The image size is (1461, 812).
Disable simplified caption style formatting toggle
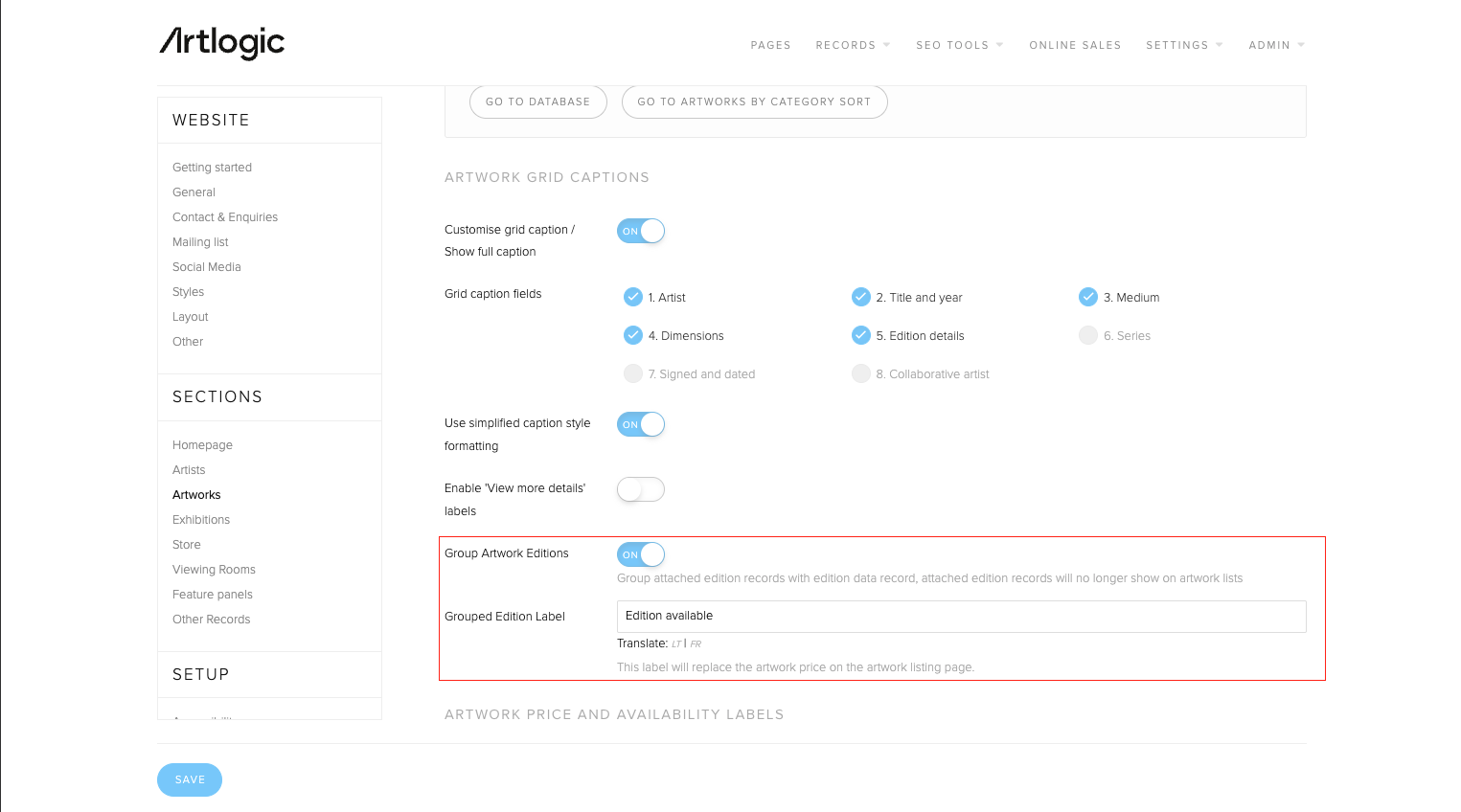click(641, 424)
